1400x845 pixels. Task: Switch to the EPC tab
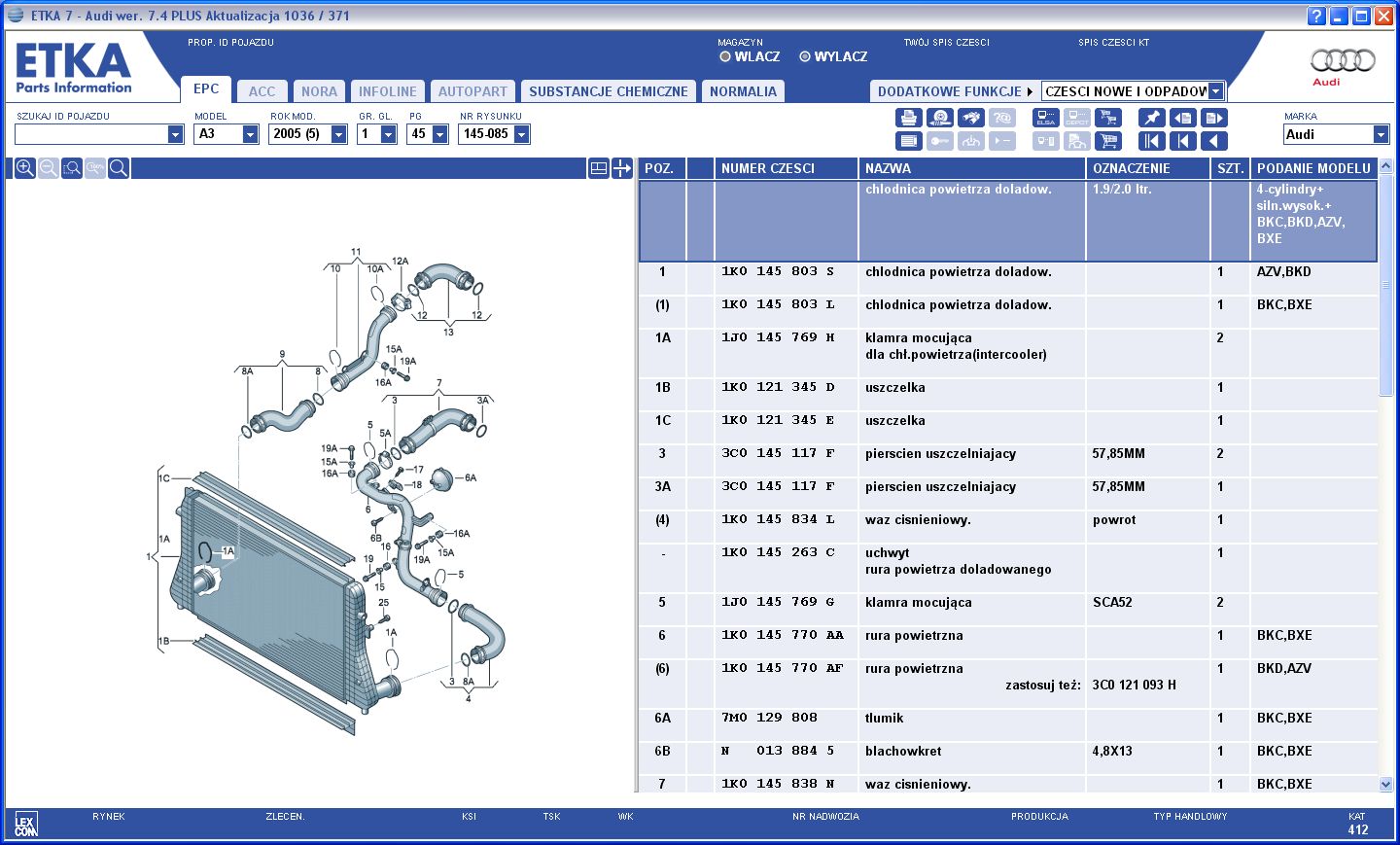(x=206, y=88)
